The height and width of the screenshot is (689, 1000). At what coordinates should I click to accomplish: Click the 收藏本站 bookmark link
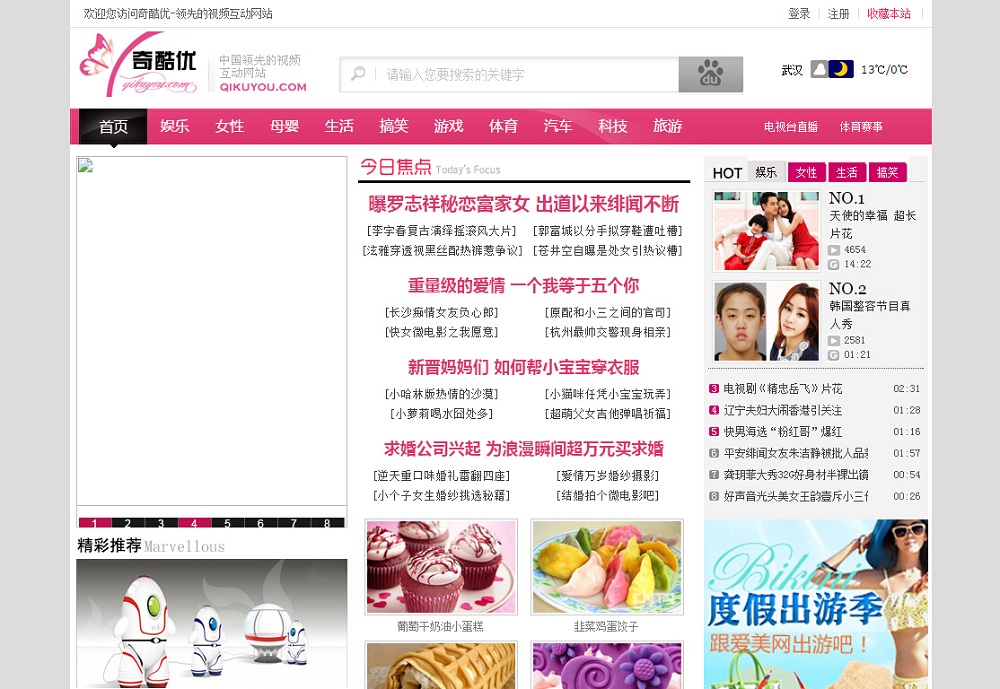point(889,13)
